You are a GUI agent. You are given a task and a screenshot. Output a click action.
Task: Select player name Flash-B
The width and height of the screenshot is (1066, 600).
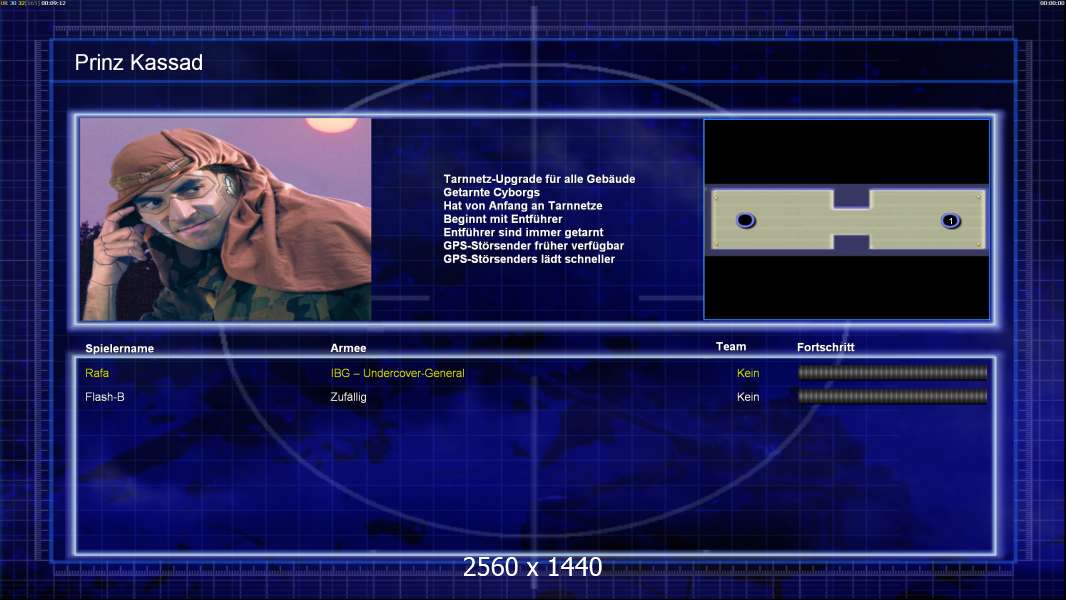(105, 397)
